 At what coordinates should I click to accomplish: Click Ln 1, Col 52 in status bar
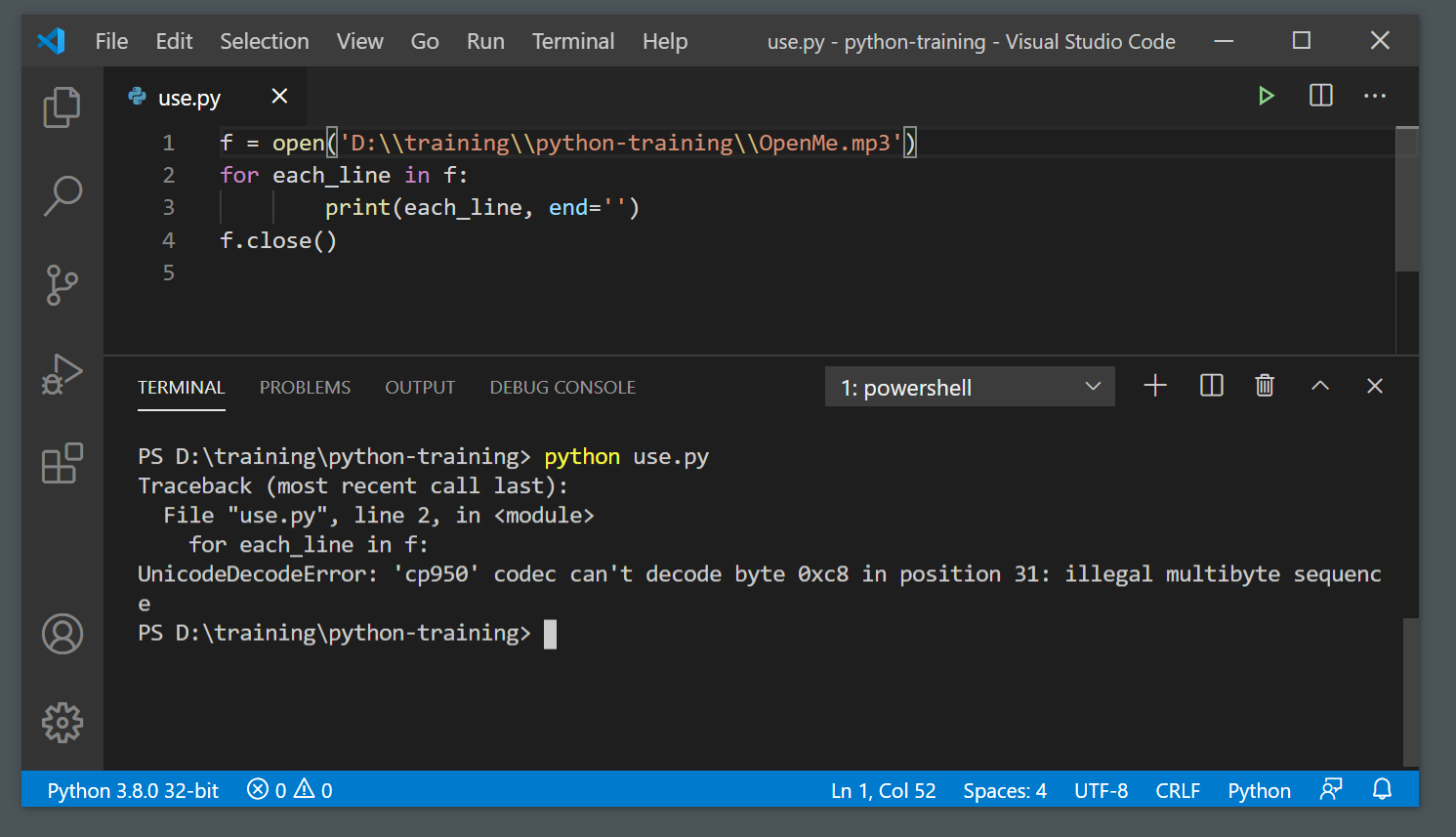click(883, 790)
